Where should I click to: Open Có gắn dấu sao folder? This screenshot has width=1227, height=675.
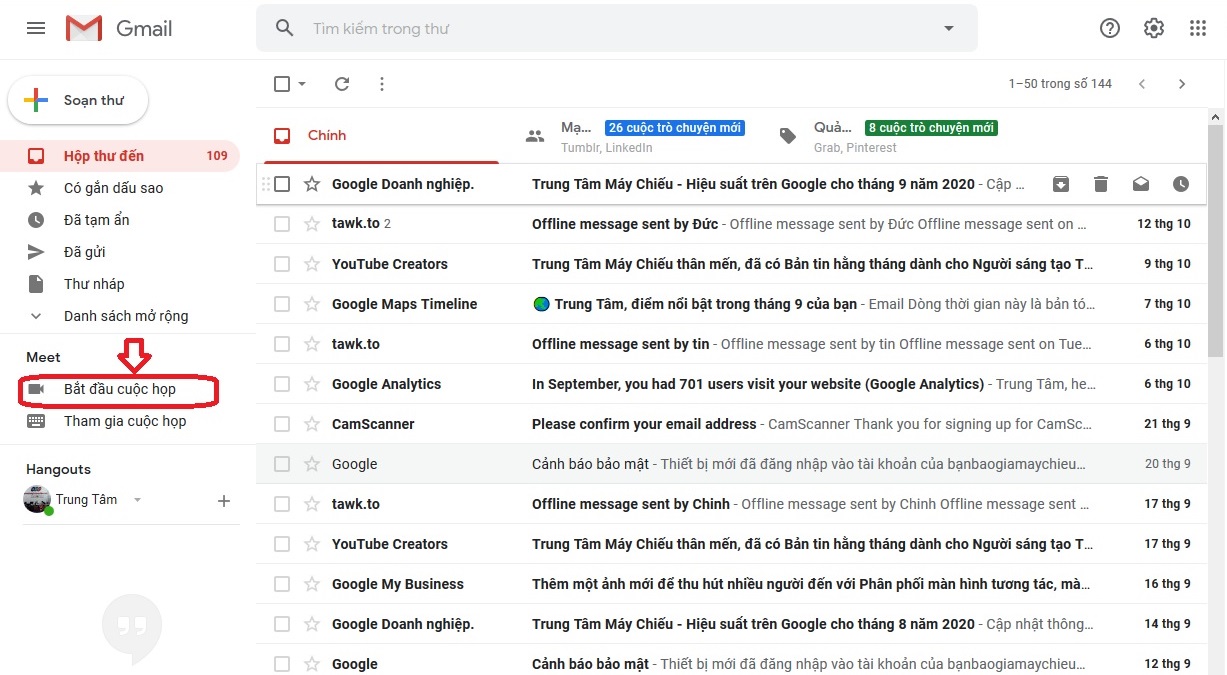coord(120,188)
